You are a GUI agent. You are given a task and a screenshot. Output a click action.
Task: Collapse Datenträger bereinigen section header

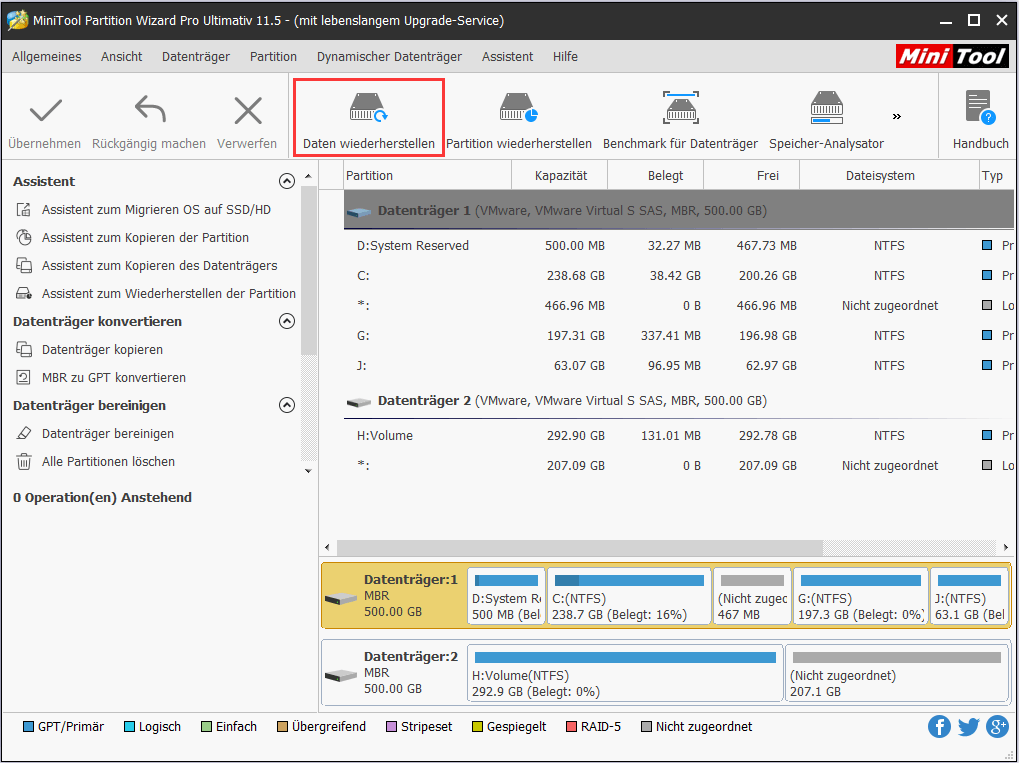tap(287, 405)
